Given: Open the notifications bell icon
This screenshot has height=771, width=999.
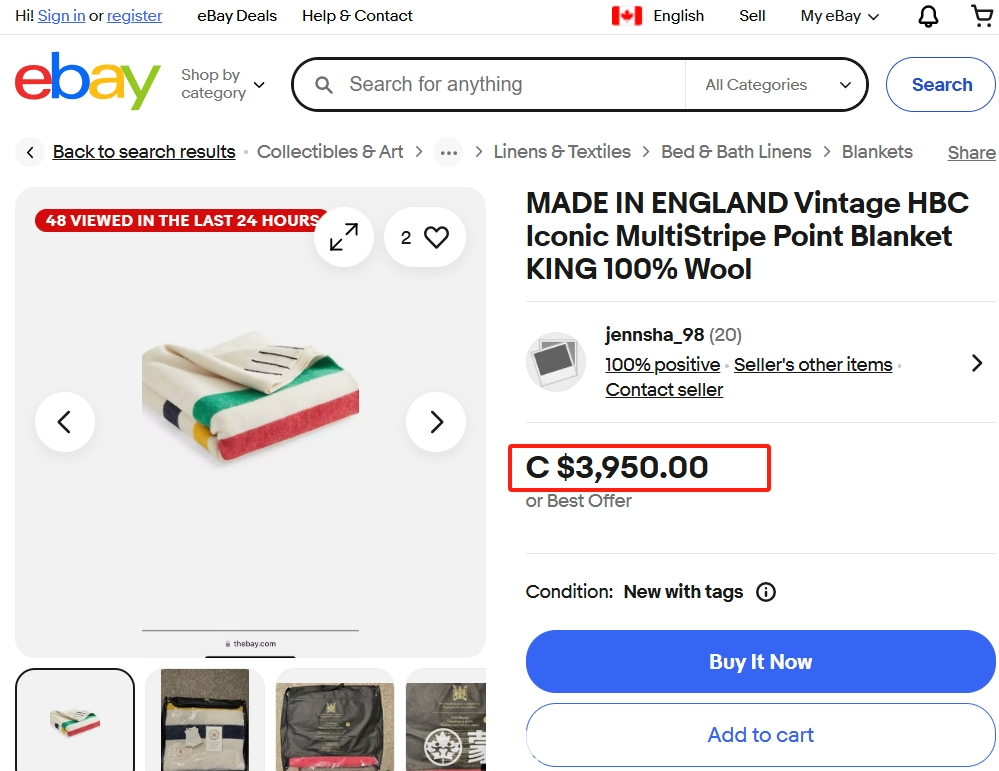Looking at the screenshot, I should point(928,16).
